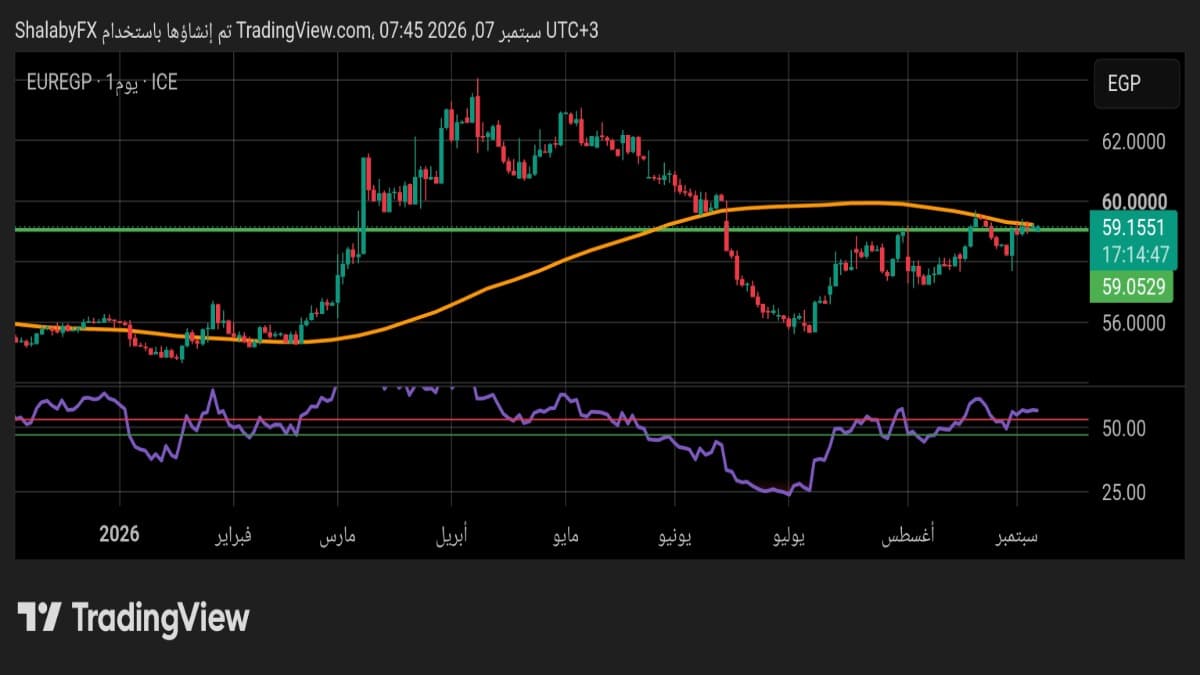Select the "EUREGP" symbol name

coord(58,82)
